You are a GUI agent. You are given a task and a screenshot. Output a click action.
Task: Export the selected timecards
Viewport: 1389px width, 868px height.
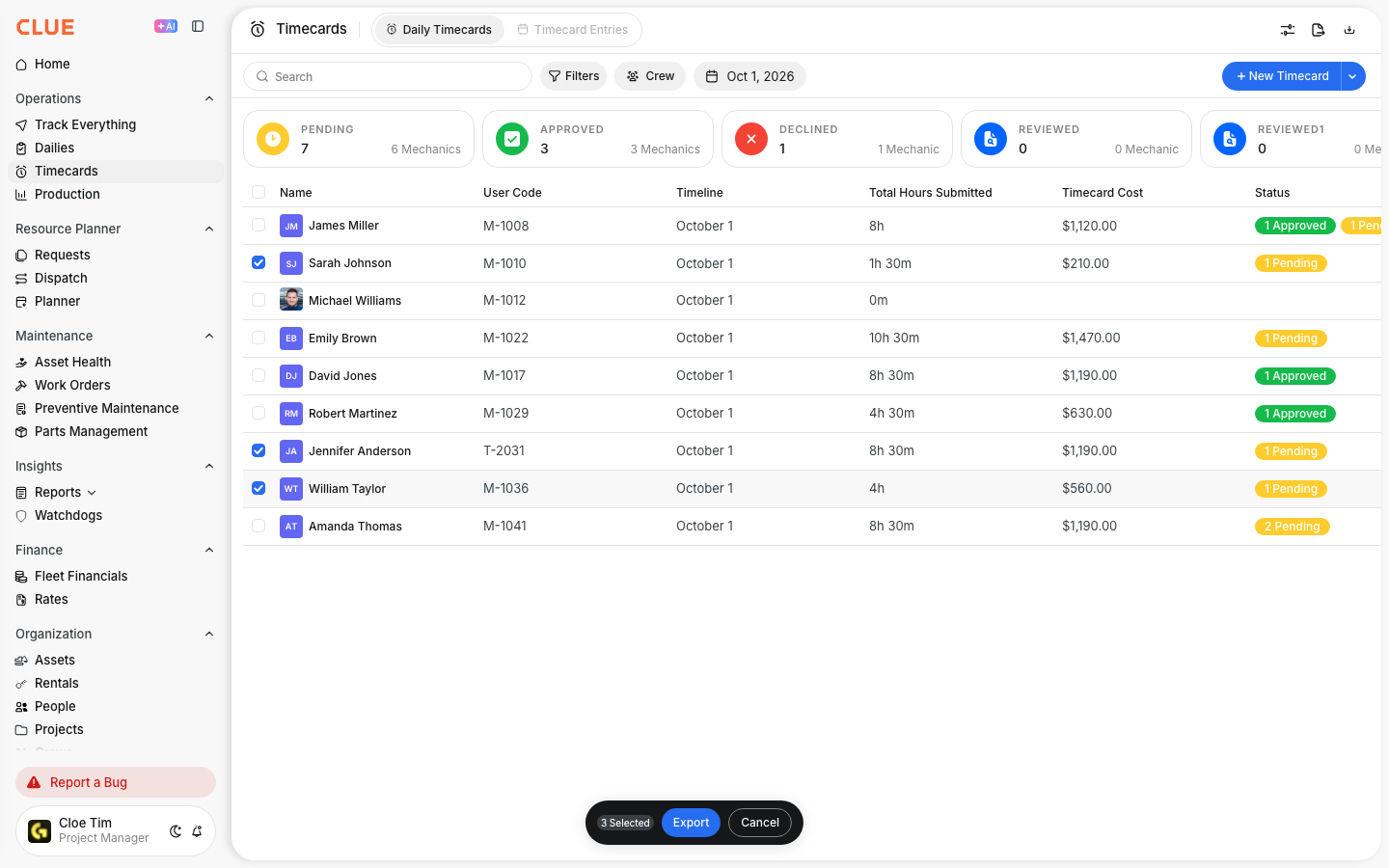click(x=691, y=823)
